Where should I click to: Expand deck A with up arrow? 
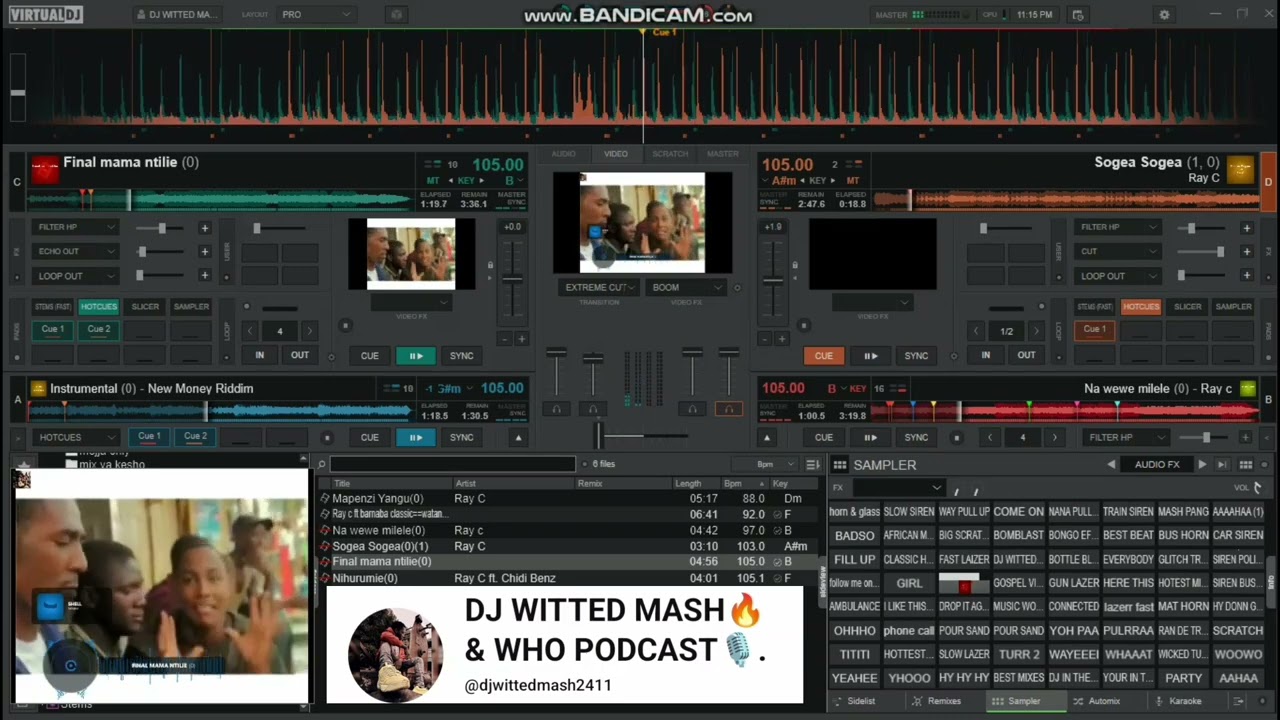pos(518,437)
